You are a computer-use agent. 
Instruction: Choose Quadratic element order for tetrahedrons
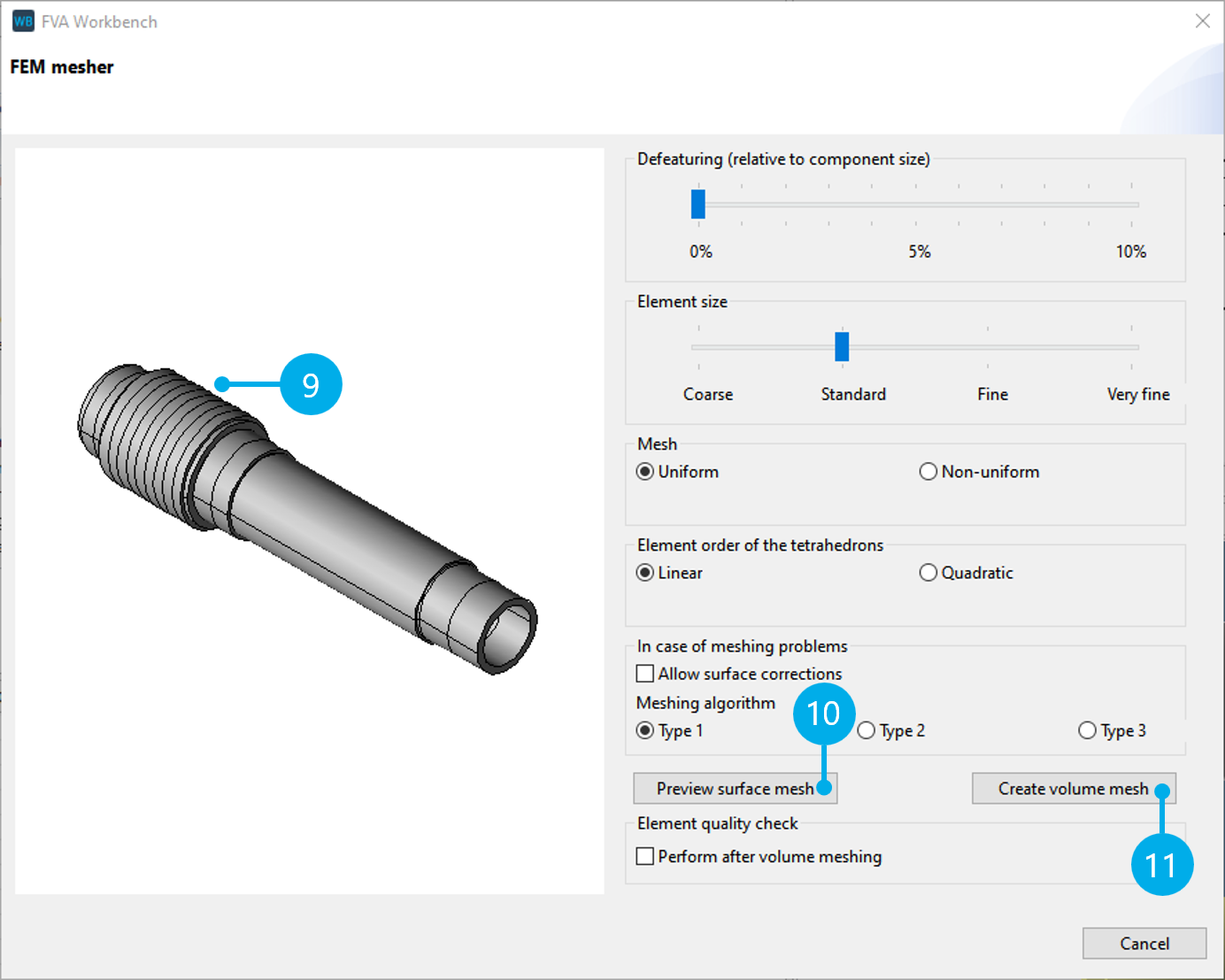(x=928, y=573)
